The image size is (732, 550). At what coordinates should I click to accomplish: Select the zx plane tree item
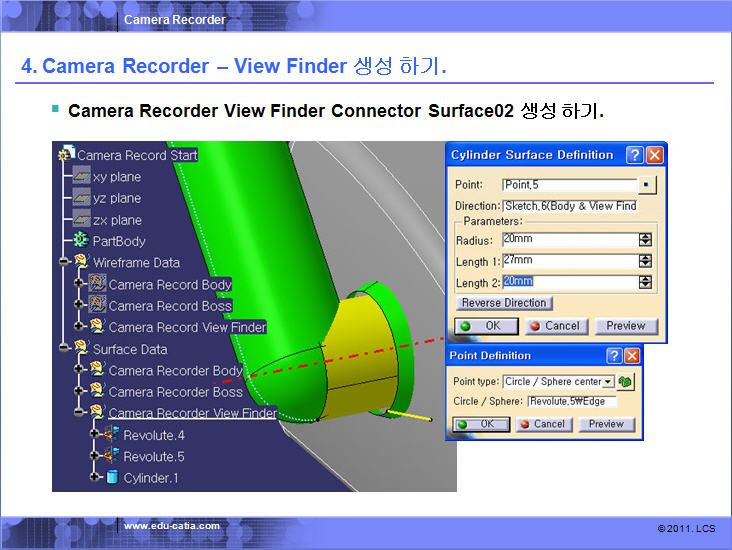tap(117, 220)
